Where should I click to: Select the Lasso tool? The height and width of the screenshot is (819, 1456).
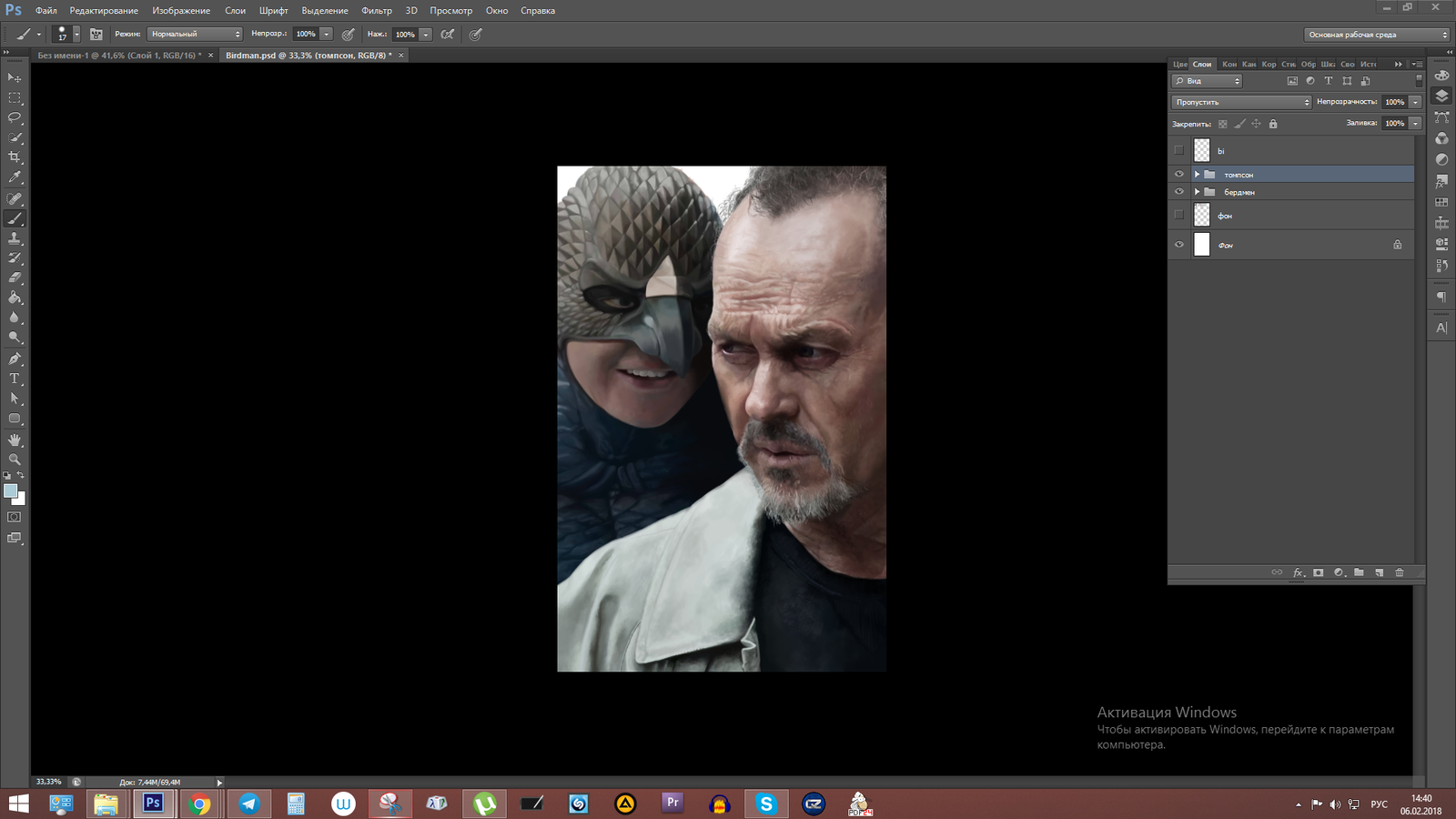(x=15, y=117)
